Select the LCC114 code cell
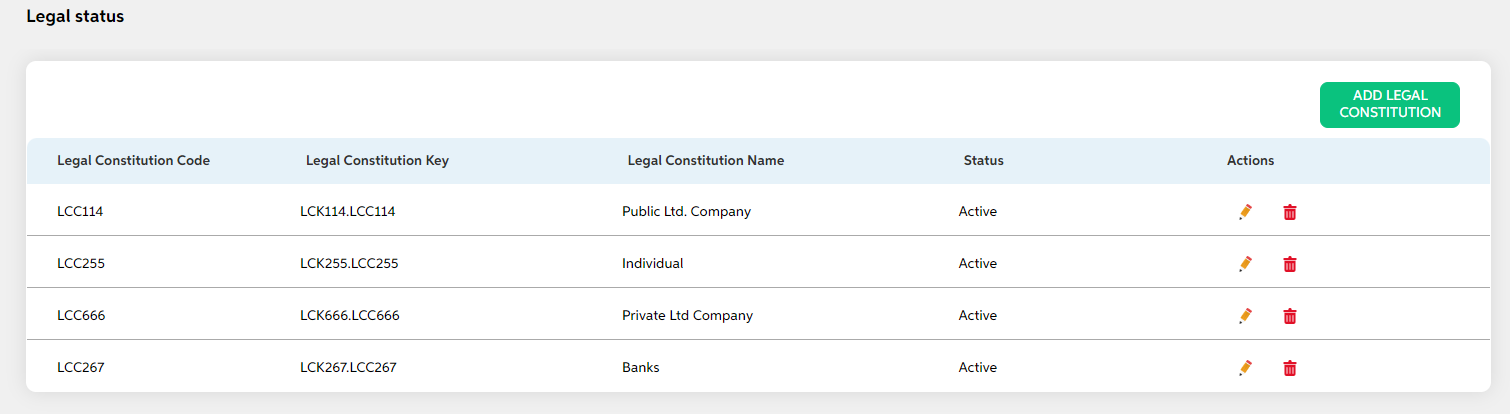The image size is (1510, 414). (x=81, y=212)
